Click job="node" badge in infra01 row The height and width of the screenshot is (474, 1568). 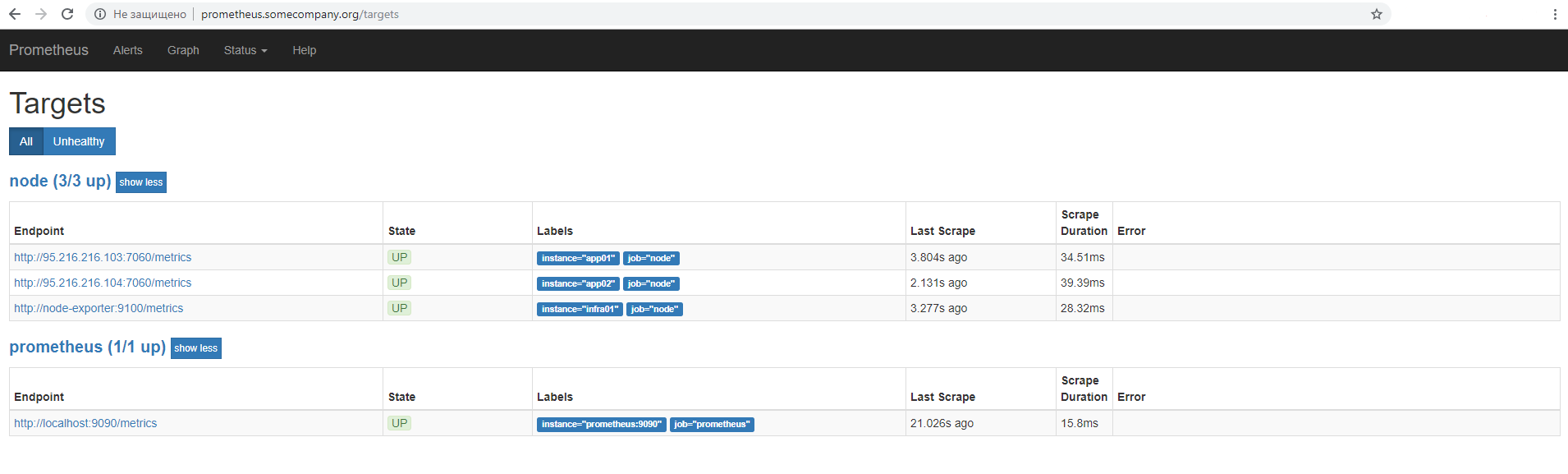point(654,309)
